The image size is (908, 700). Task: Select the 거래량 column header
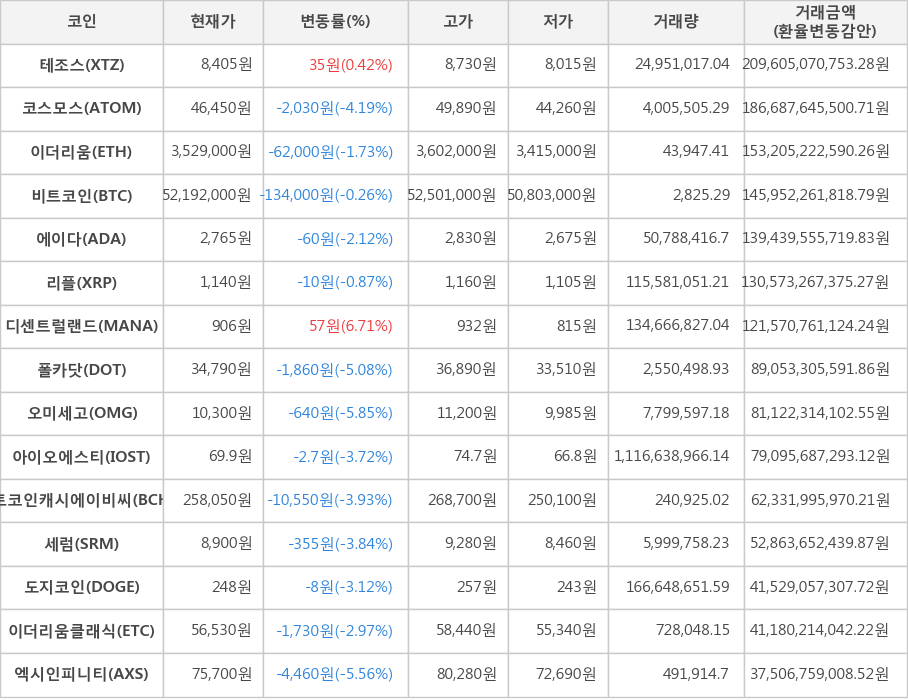pyautogui.click(x=676, y=22)
